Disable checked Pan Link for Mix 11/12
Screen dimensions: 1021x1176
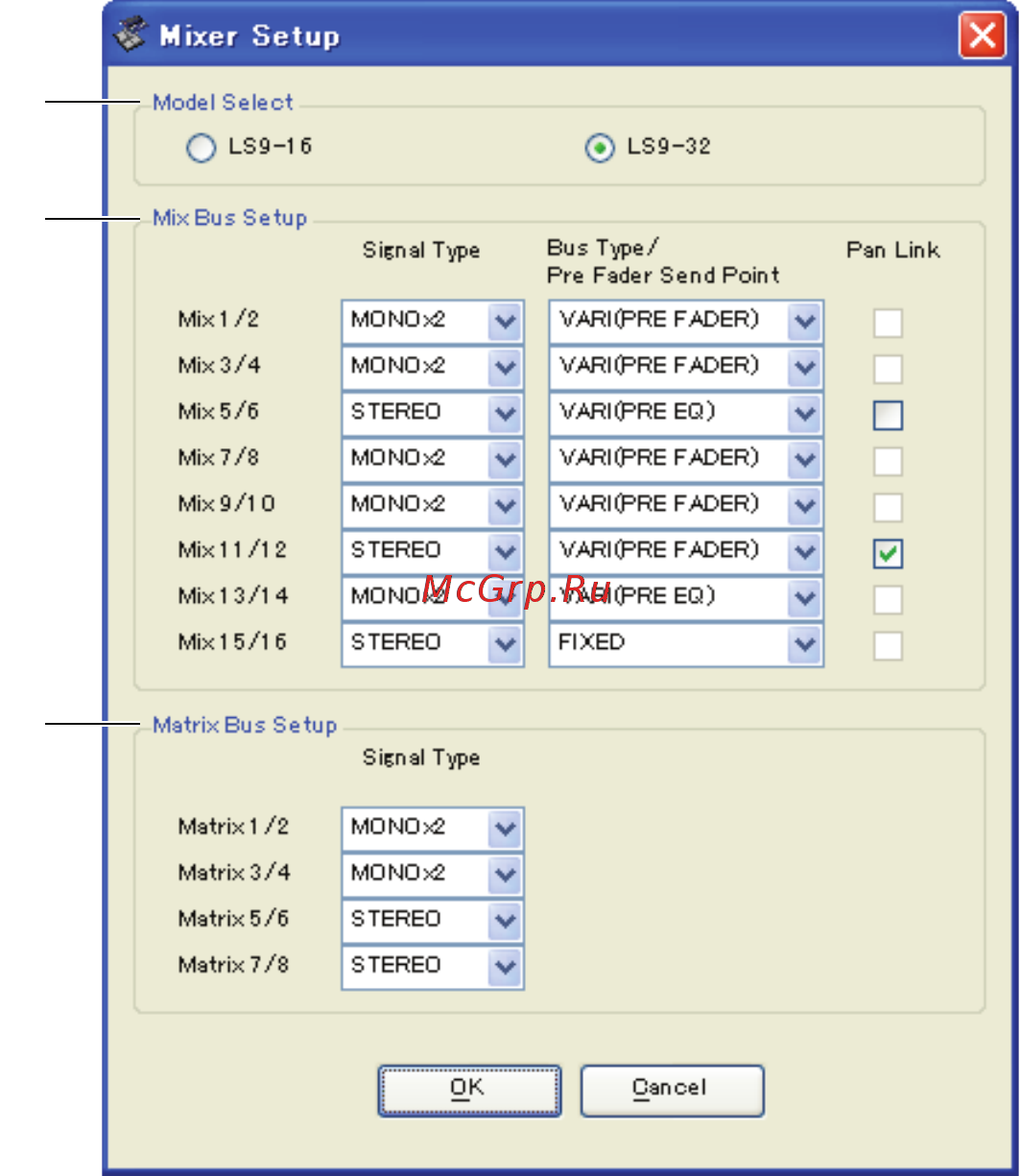[888, 554]
